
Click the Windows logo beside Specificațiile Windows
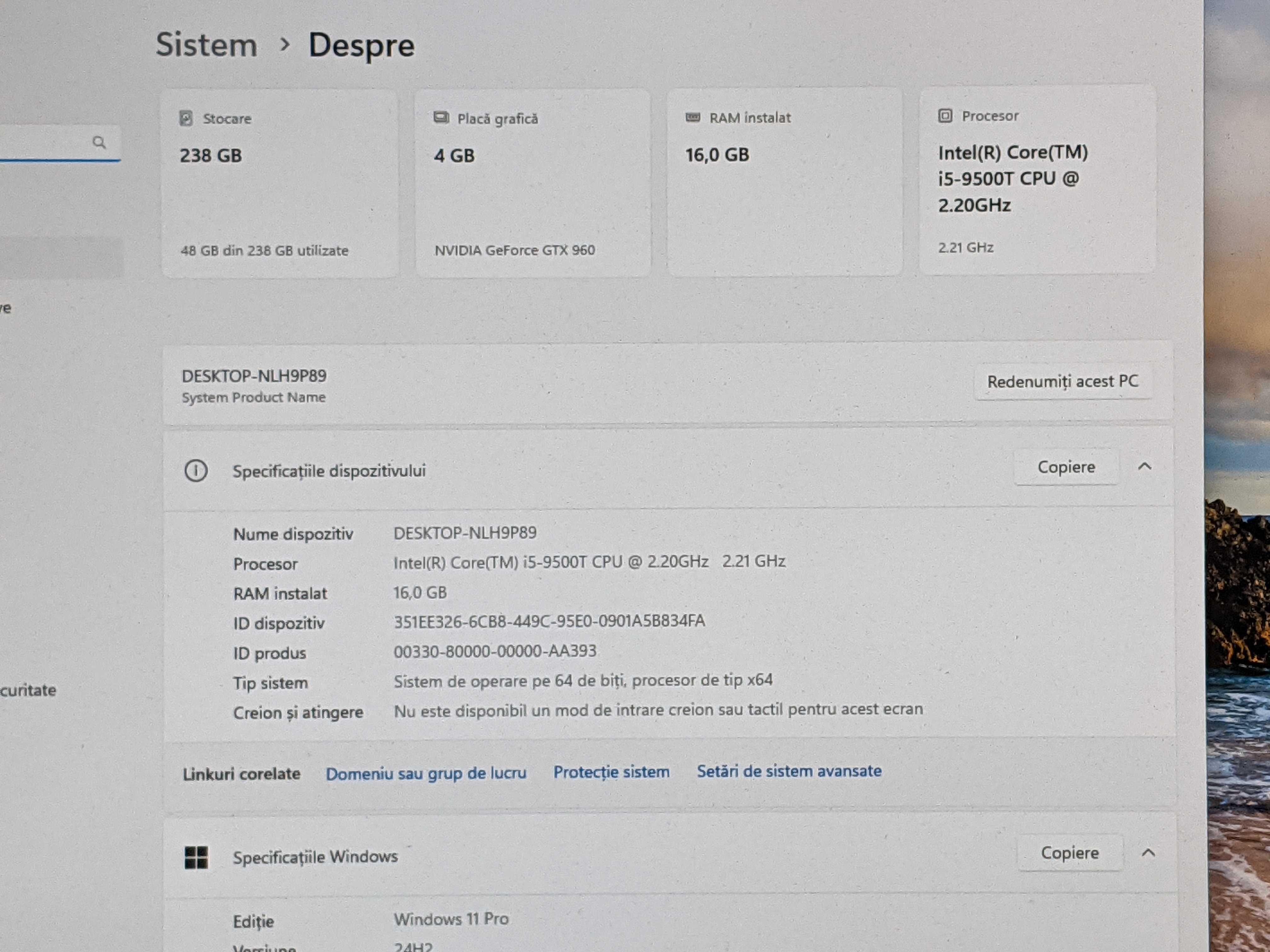[x=196, y=857]
